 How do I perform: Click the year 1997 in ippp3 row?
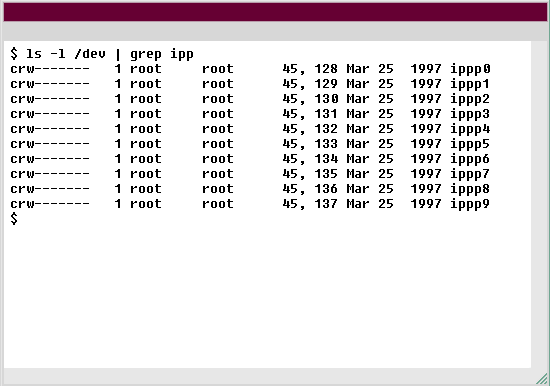click(426, 114)
